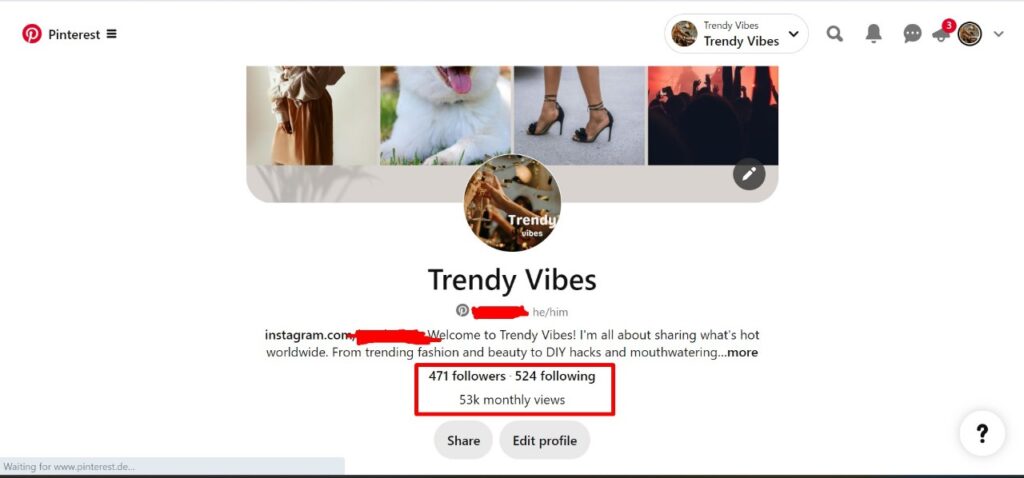Screen dimensions: 1024x478
Task: Click the Edit profile button
Action: (545, 441)
